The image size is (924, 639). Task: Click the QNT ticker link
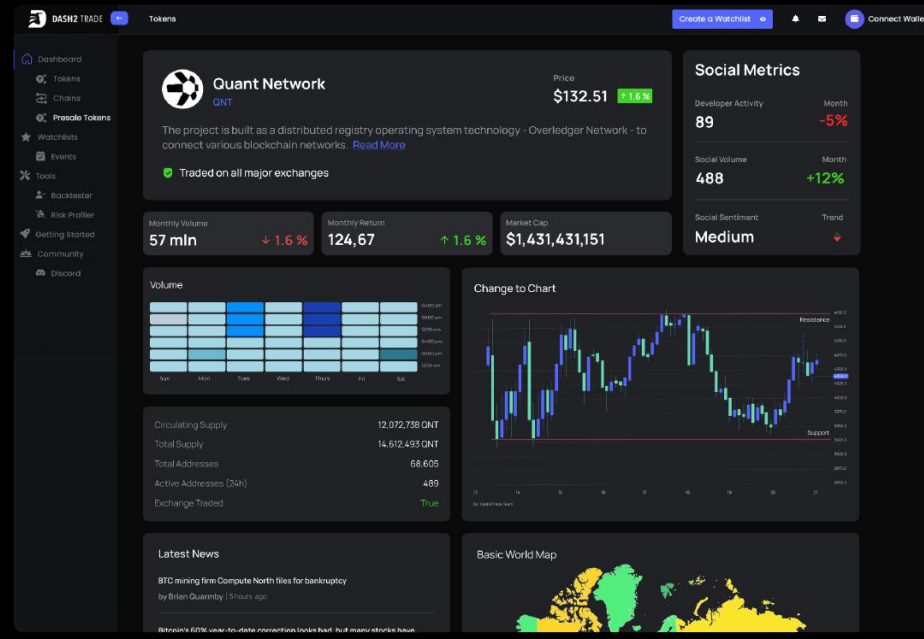pyautogui.click(x=222, y=102)
